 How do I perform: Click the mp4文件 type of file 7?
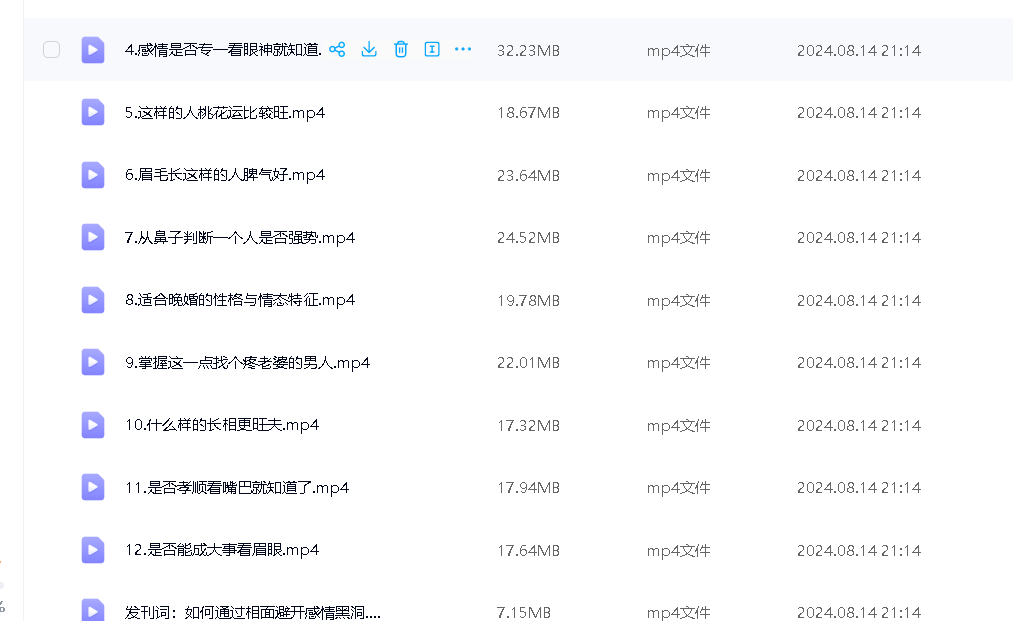(x=678, y=238)
